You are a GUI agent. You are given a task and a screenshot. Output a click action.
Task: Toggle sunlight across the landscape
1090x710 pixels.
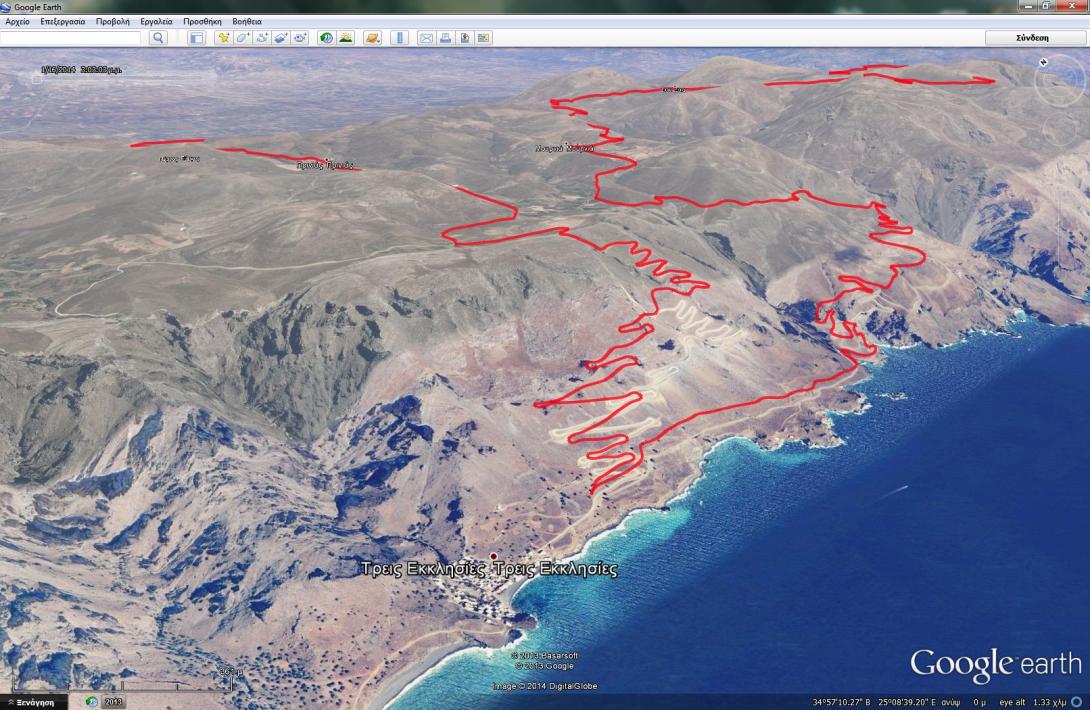coord(345,38)
